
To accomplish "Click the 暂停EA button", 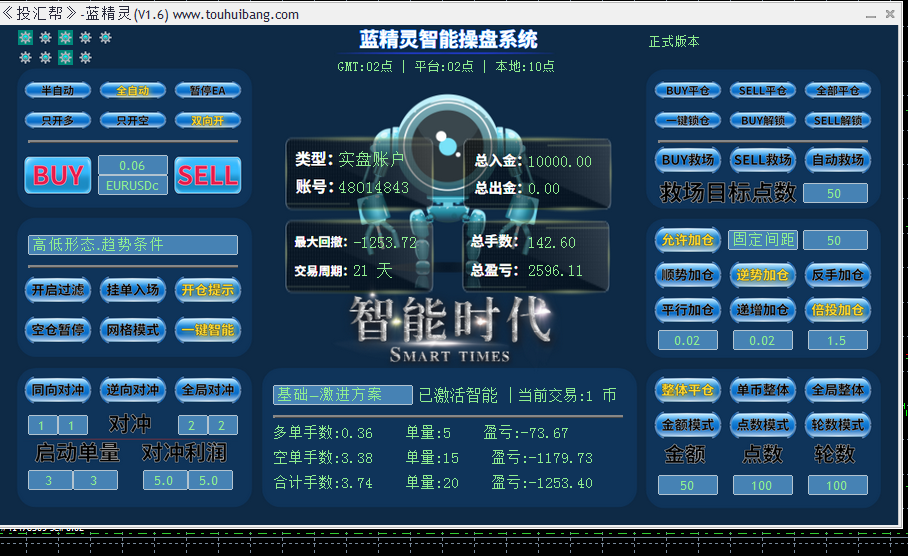I will coord(207,90).
